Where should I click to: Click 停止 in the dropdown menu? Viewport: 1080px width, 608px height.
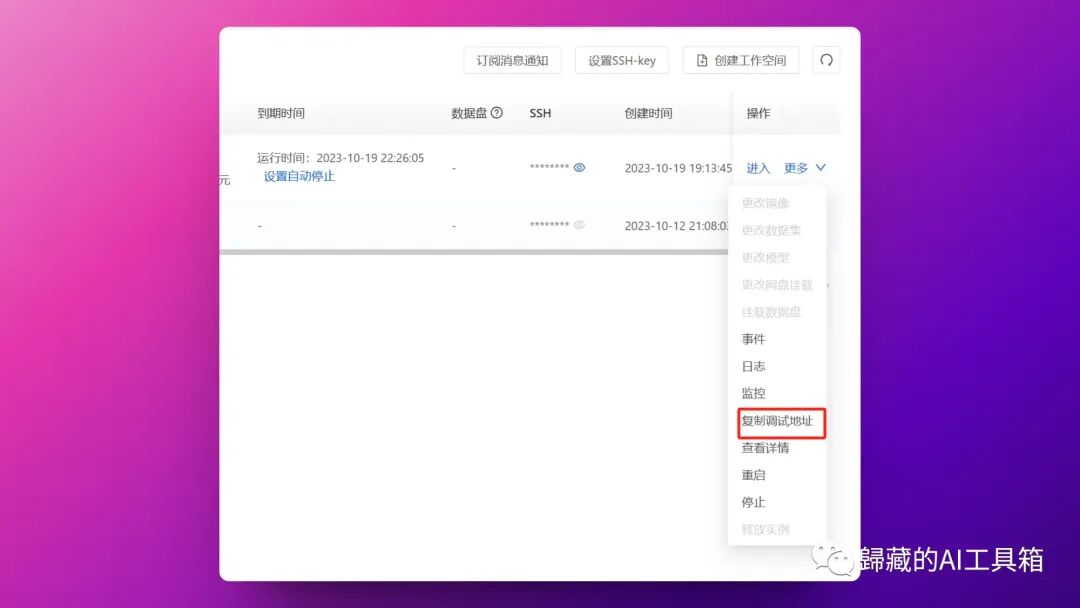pyautogui.click(x=754, y=503)
